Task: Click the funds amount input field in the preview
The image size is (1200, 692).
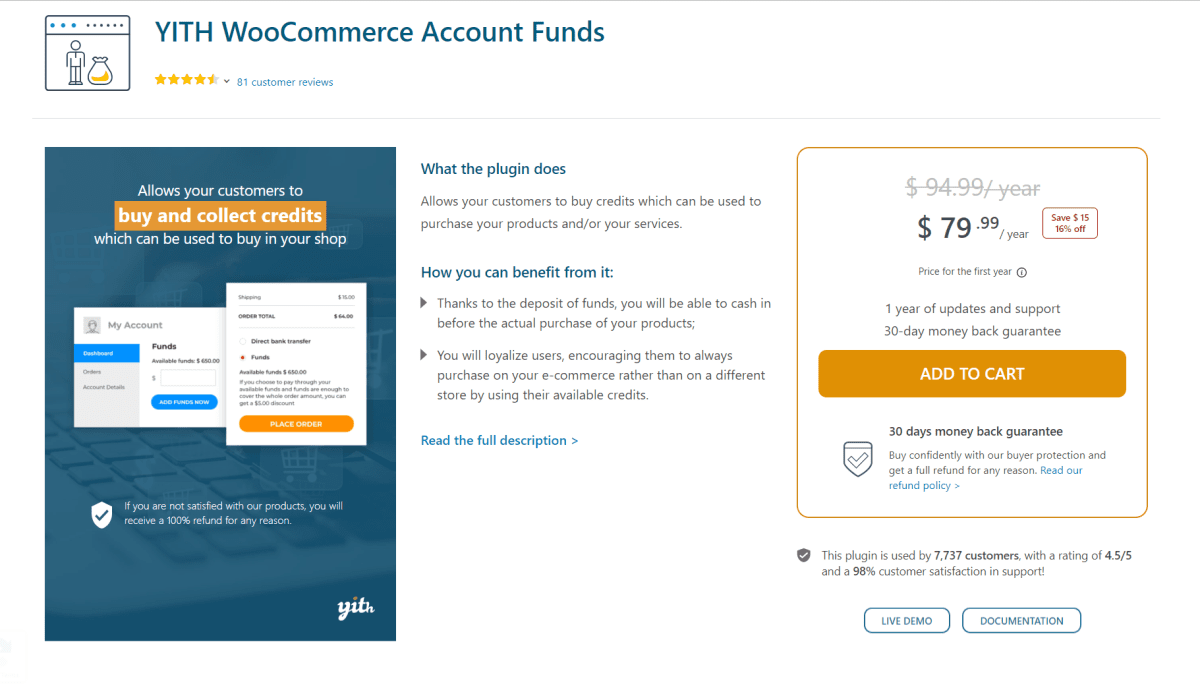Action: (187, 378)
